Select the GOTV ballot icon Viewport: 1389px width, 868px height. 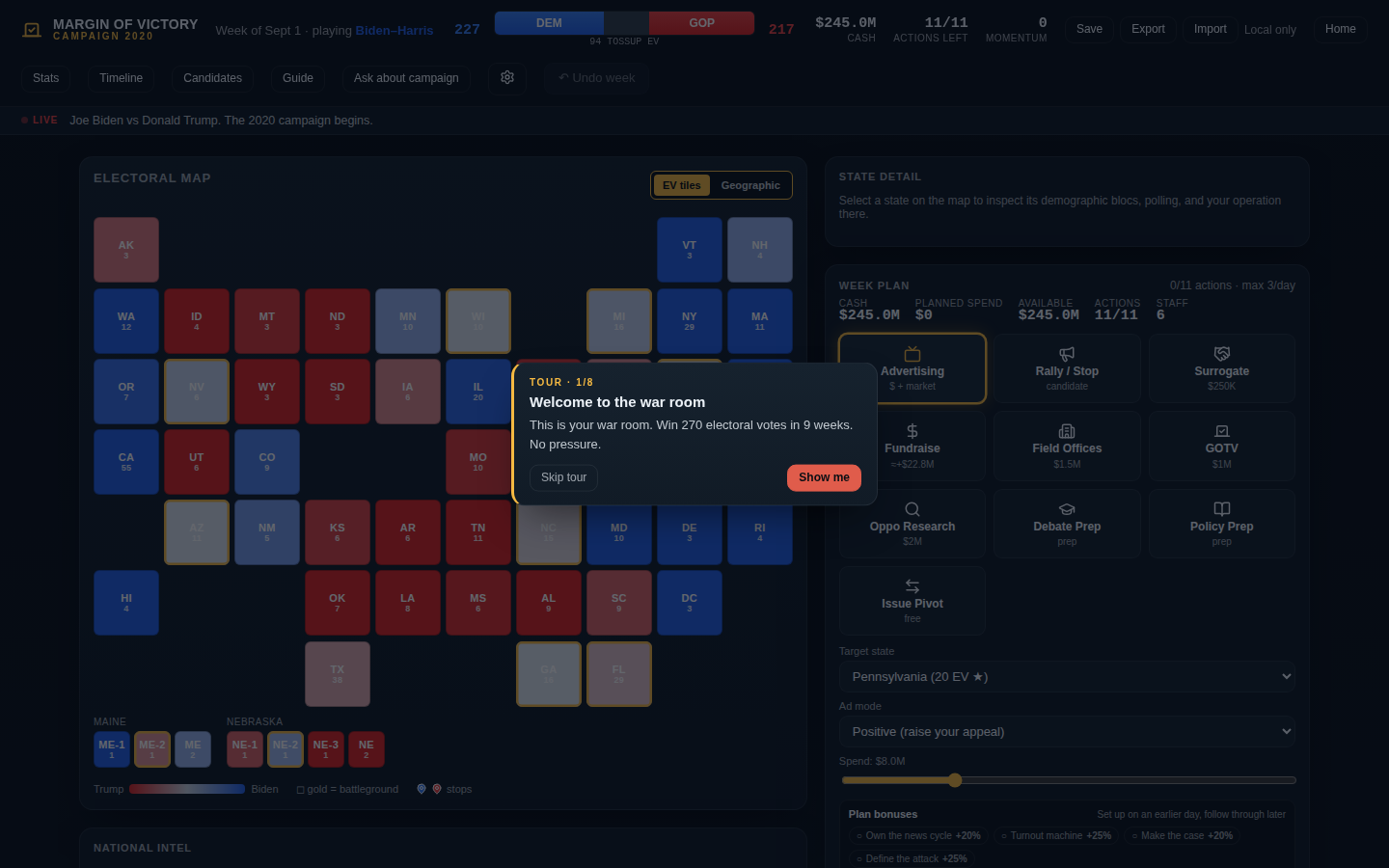[1222, 431]
